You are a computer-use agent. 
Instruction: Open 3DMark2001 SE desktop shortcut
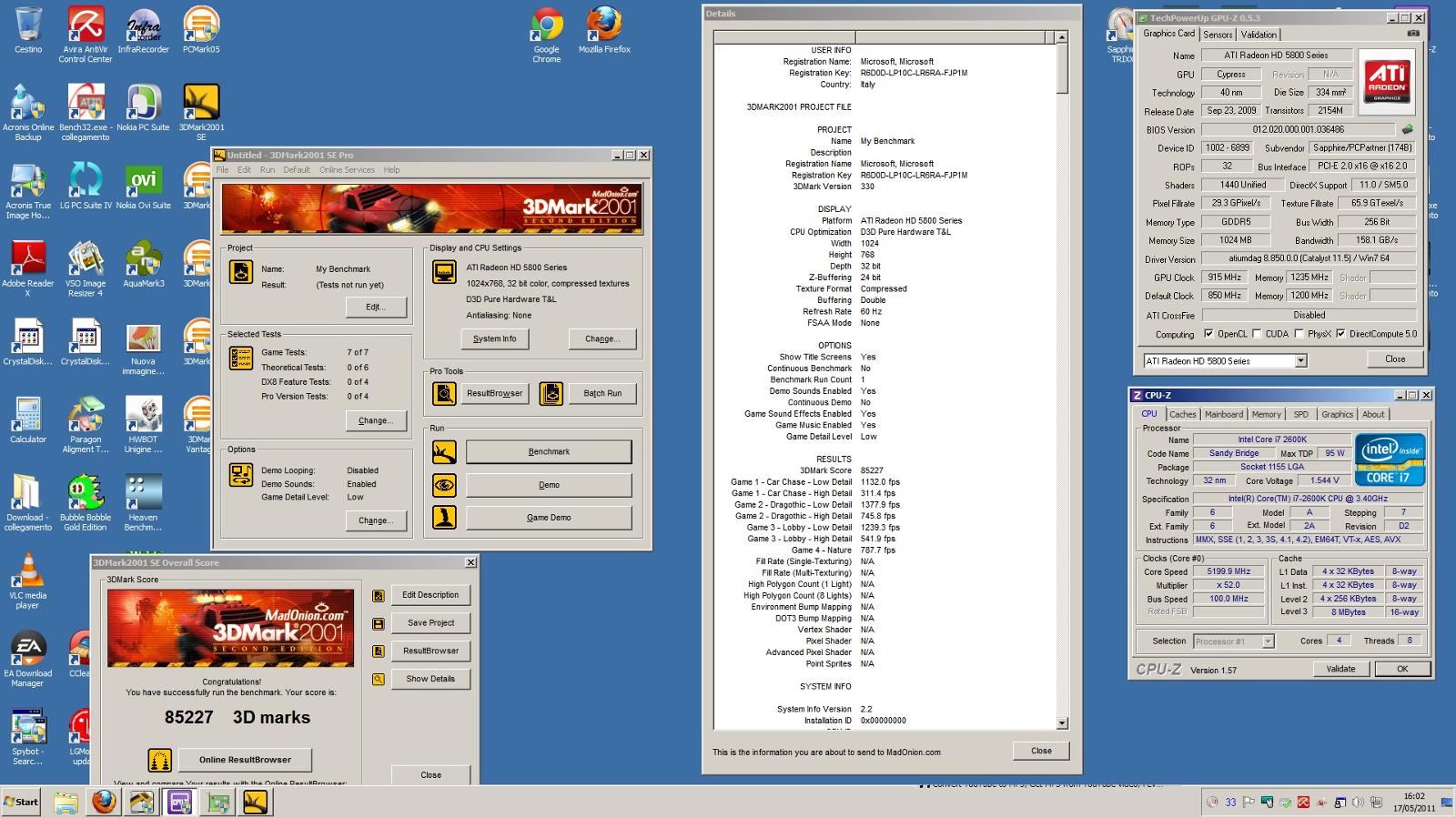click(201, 112)
